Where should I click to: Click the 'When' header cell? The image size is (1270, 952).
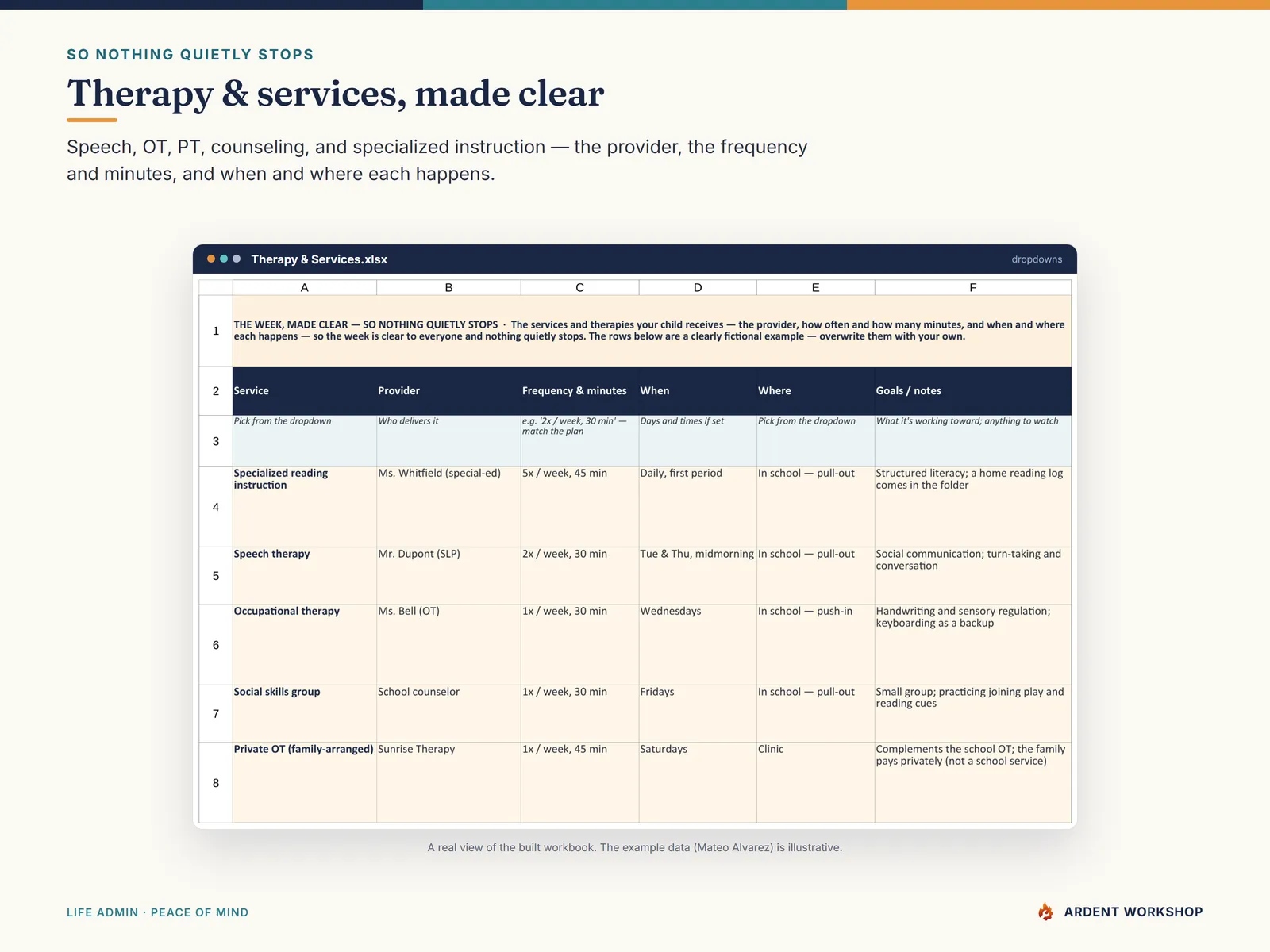(x=698, y=391)
